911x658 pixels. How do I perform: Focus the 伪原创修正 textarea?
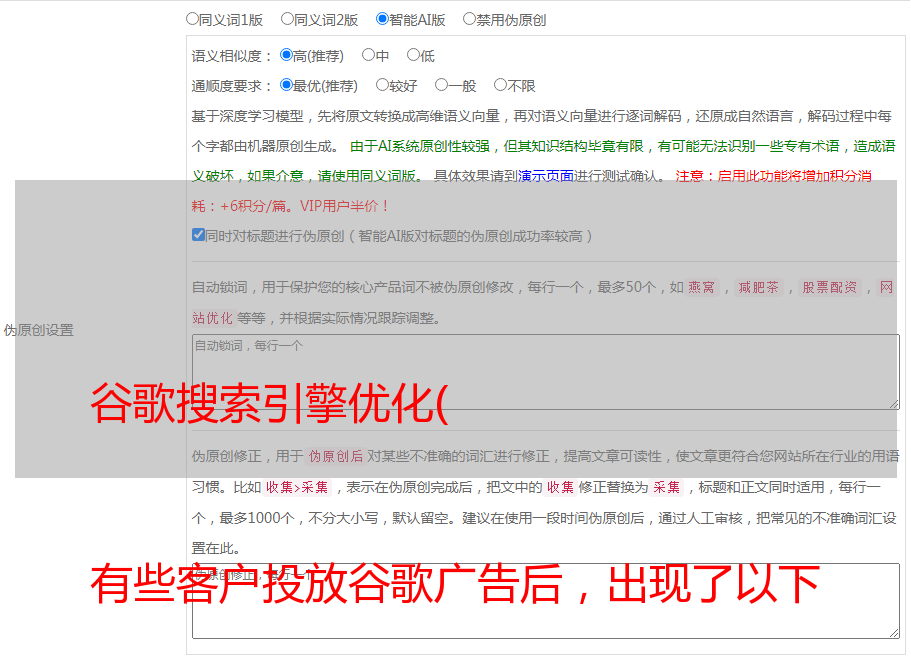click(x=546, y=601)
